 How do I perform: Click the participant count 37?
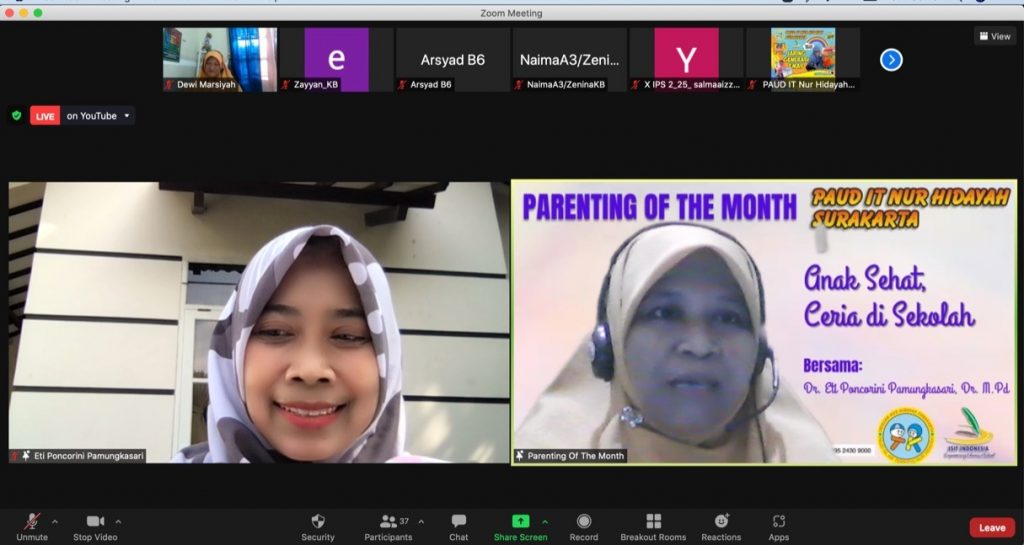(x=404, y=521)
